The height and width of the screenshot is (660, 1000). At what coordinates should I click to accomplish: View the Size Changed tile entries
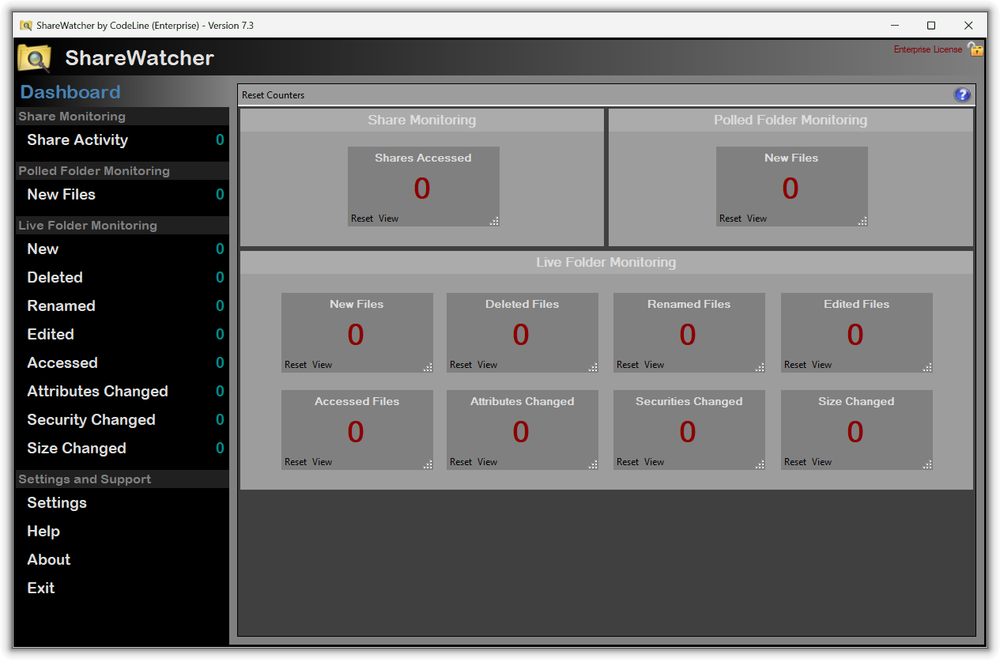coord(822,462)
